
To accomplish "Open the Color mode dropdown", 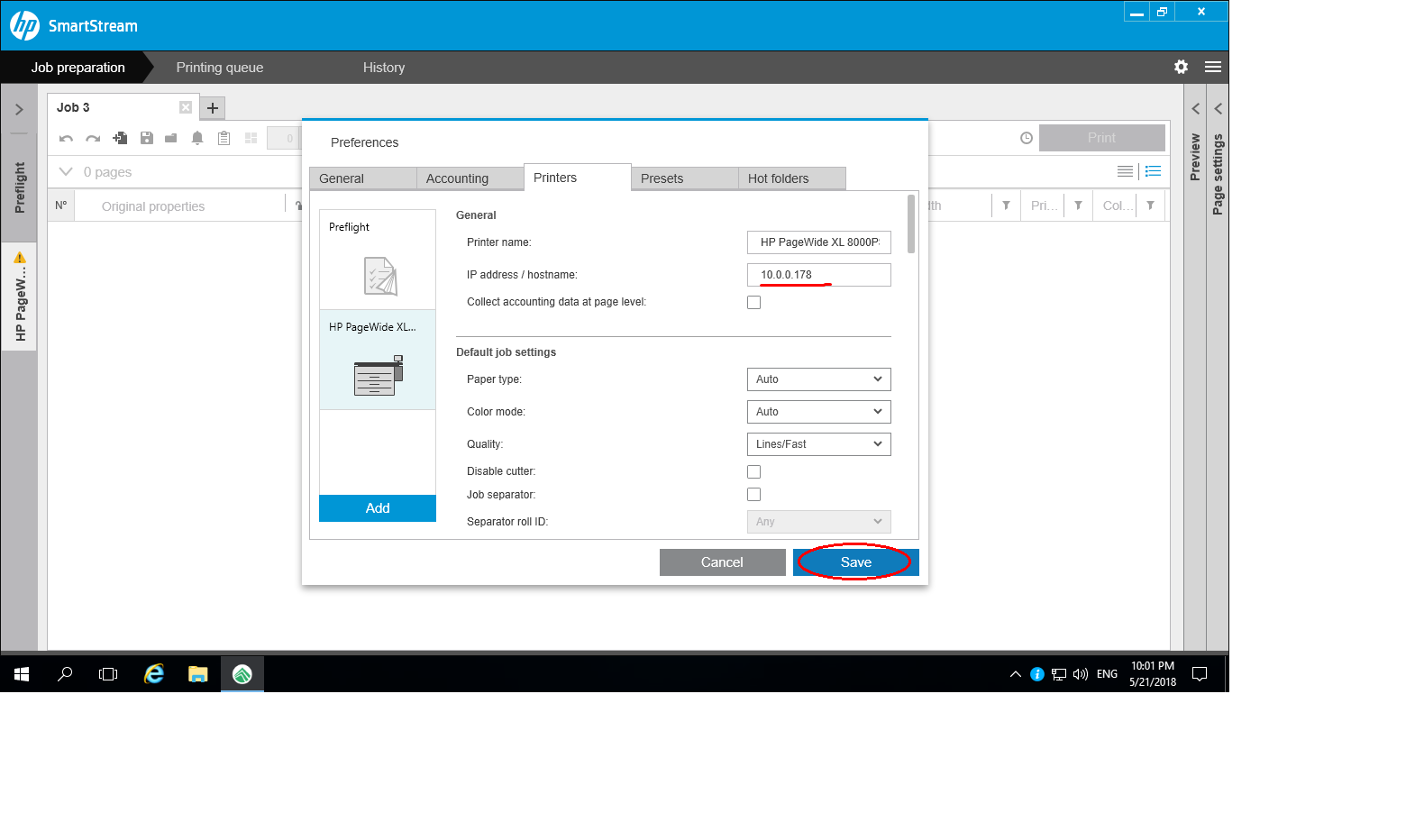I will pyautogui.click(x=818, y=412).
